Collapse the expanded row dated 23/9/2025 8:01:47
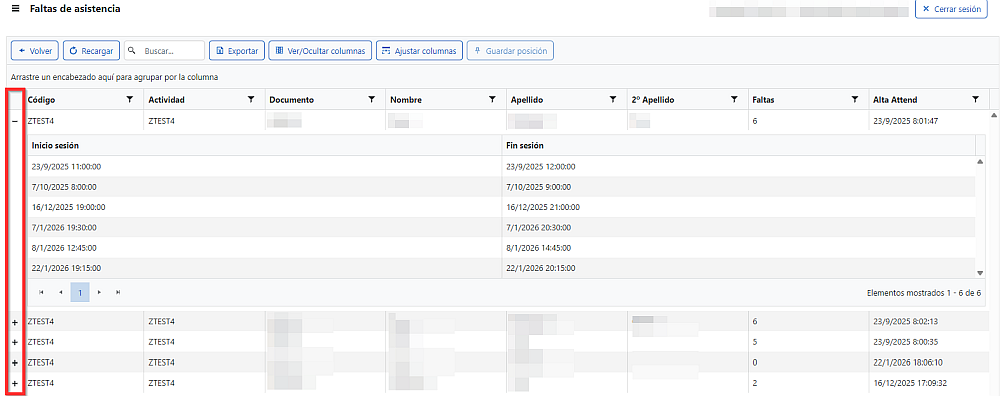 click(x=15, y=121)
